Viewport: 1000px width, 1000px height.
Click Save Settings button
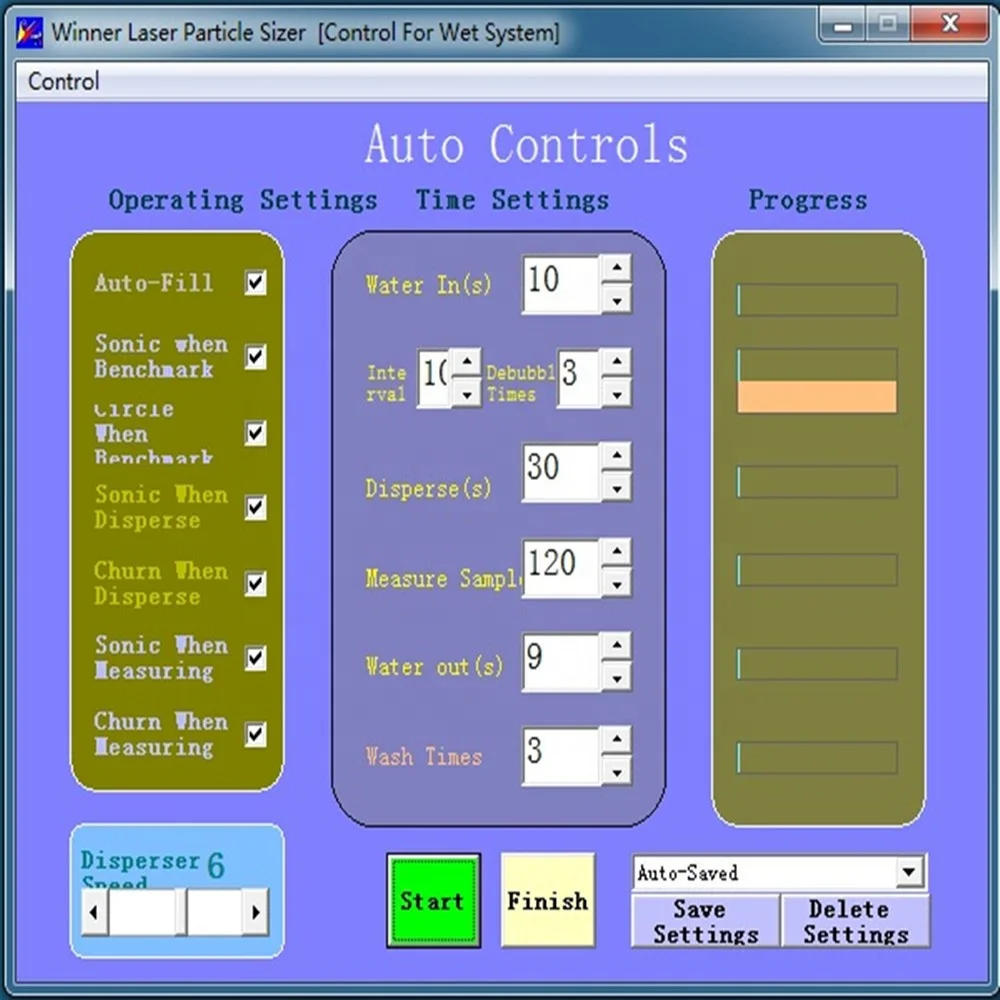point(706,920)
